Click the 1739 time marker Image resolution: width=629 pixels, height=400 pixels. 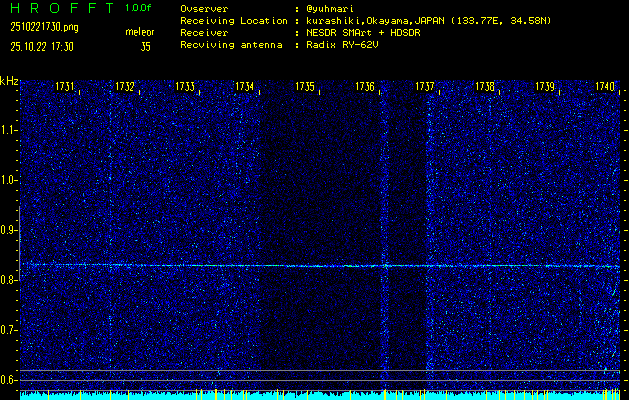(x=545, y=86)
